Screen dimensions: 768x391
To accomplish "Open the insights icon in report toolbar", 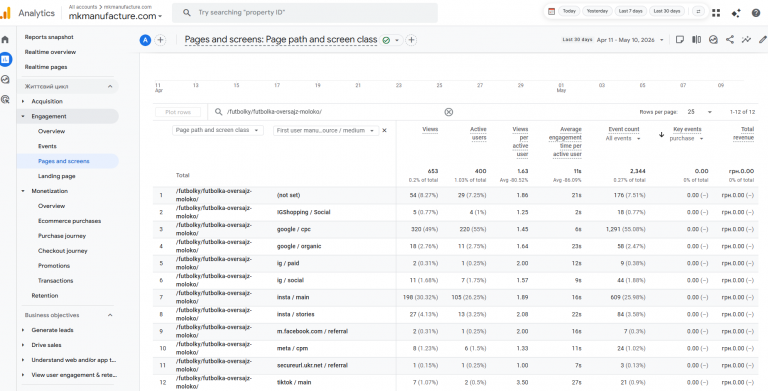I will pyautogui.click(x=713, y=40).
